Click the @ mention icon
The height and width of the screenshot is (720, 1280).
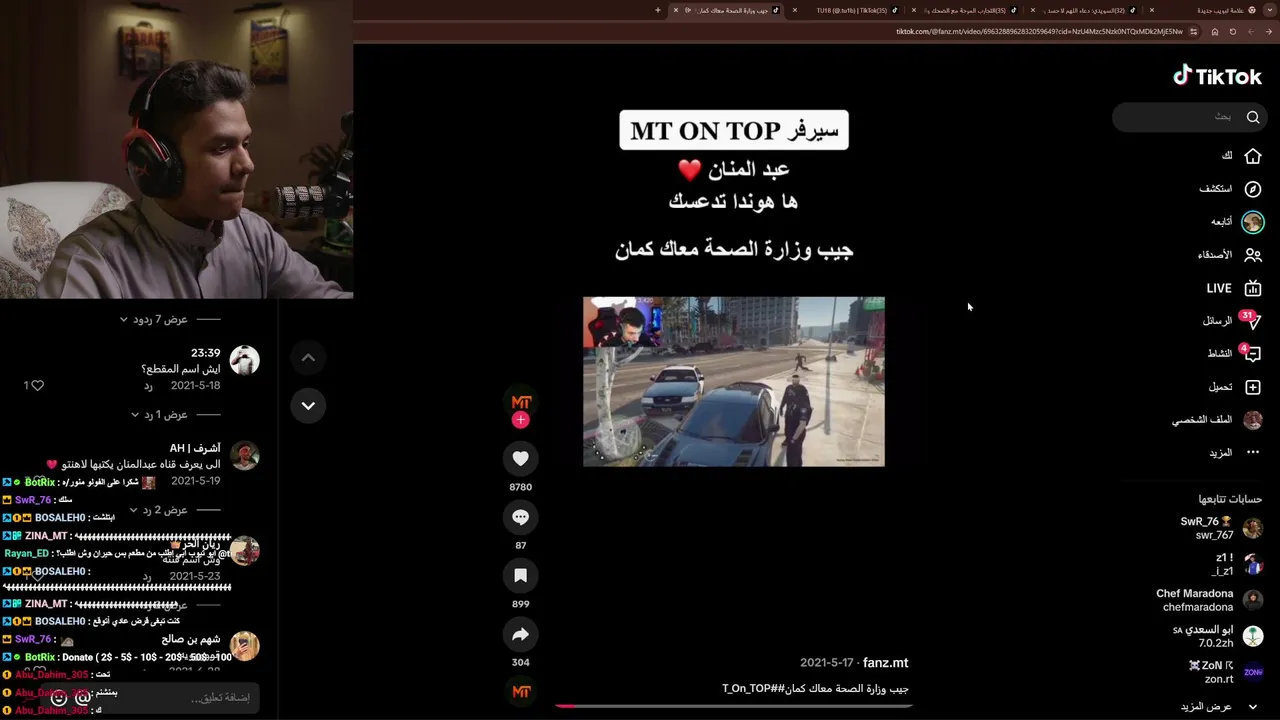(83, 698)
